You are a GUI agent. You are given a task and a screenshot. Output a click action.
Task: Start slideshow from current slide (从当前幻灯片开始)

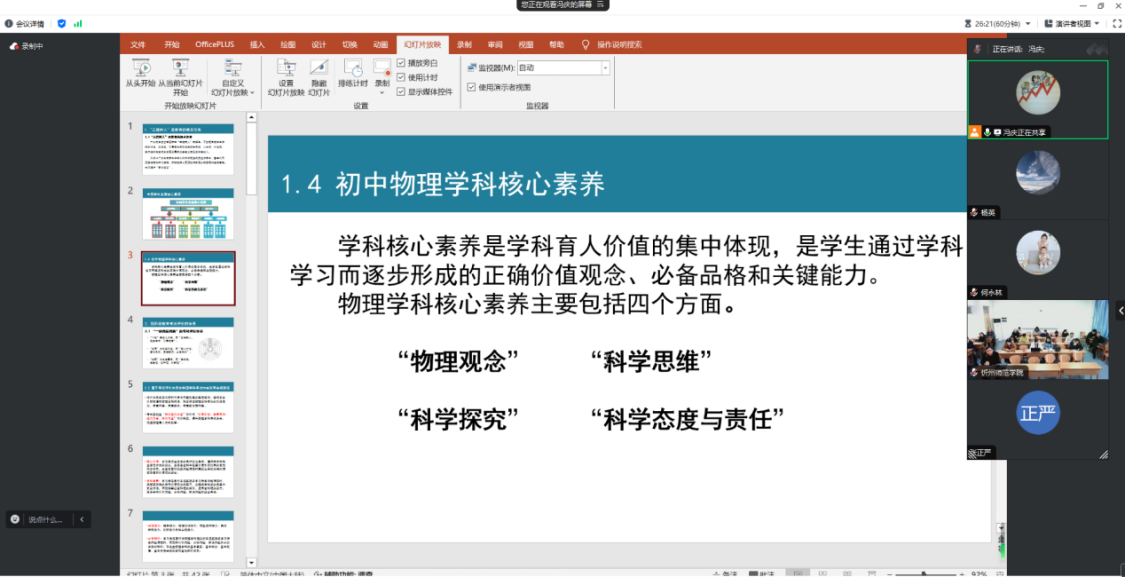click(180, 68)
